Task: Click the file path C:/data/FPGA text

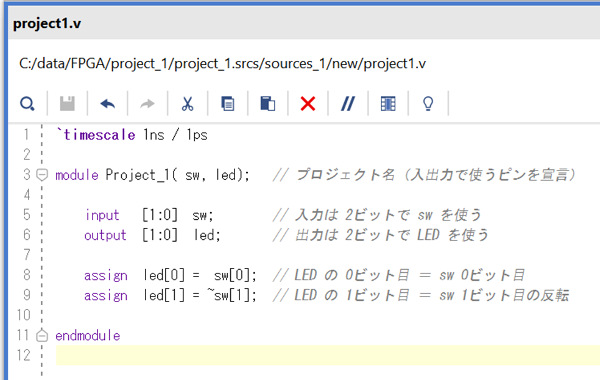Action: [x=222, y=64]
